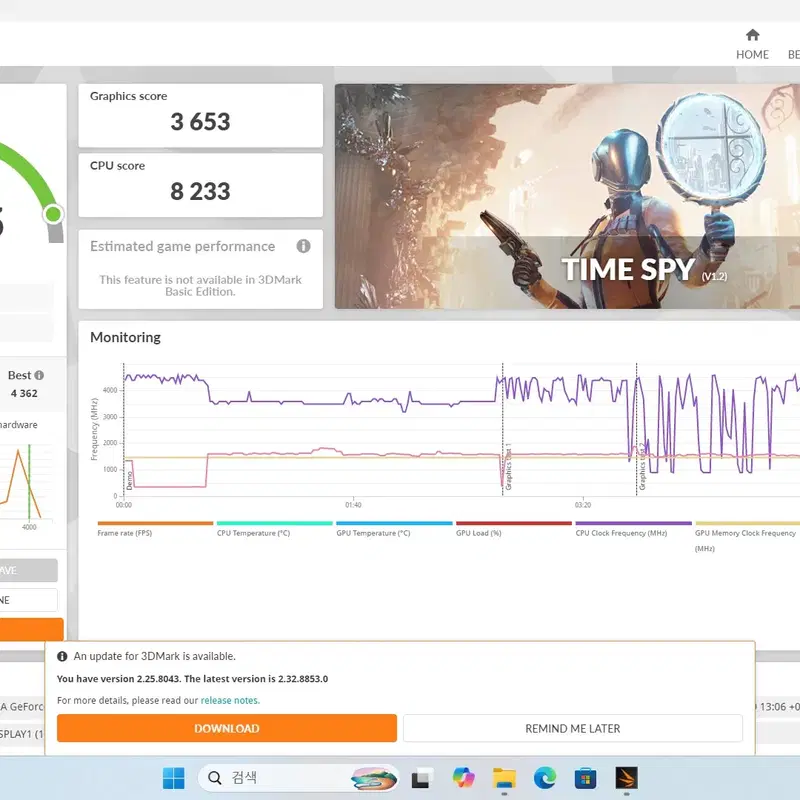Open Microsoft Edge from the taskbar
The width and height of the screenshot is (800, 800).
[x=545, y=778]
